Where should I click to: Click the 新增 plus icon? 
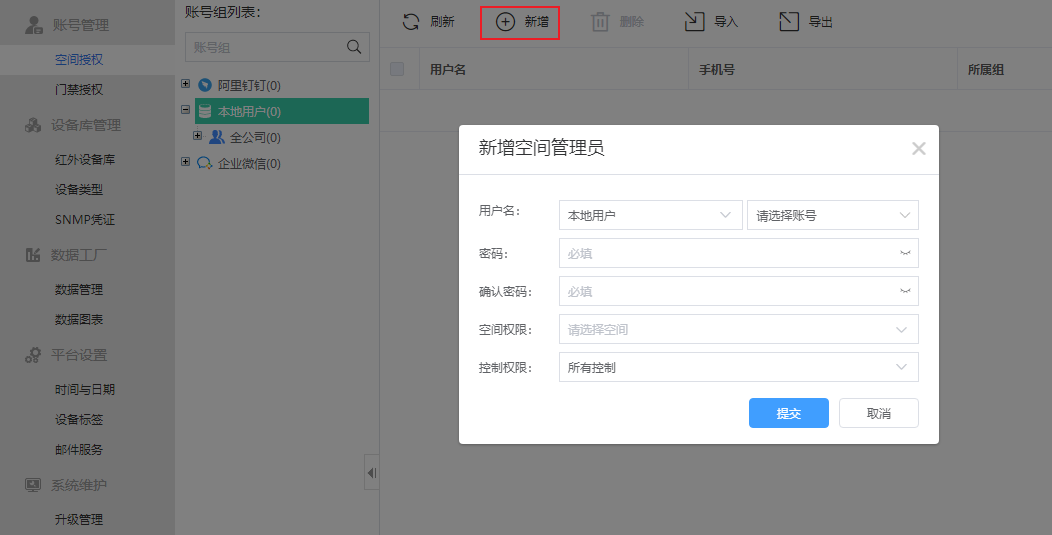(505, 22)
